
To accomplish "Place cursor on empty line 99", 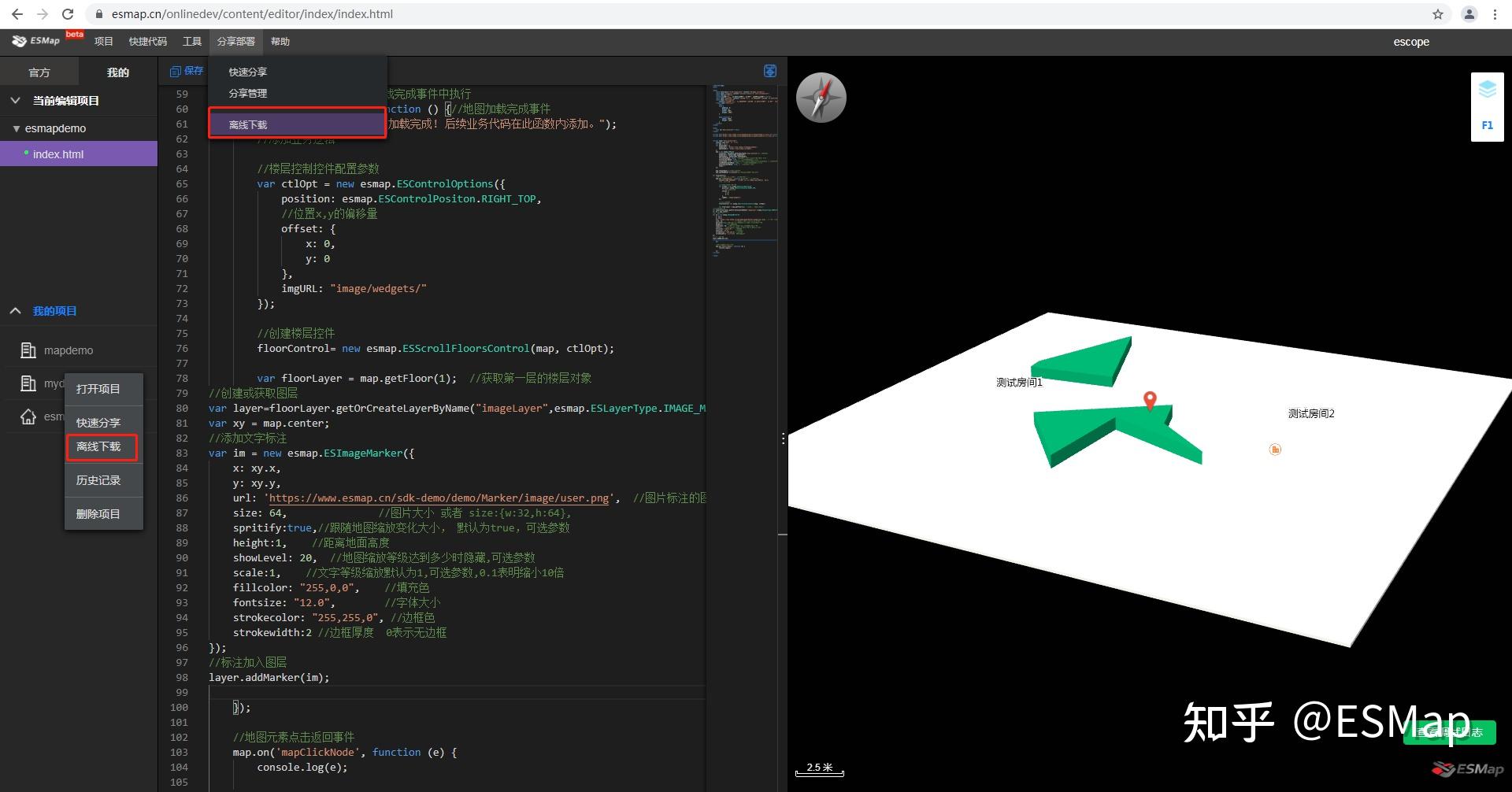I will coord(457,692).
